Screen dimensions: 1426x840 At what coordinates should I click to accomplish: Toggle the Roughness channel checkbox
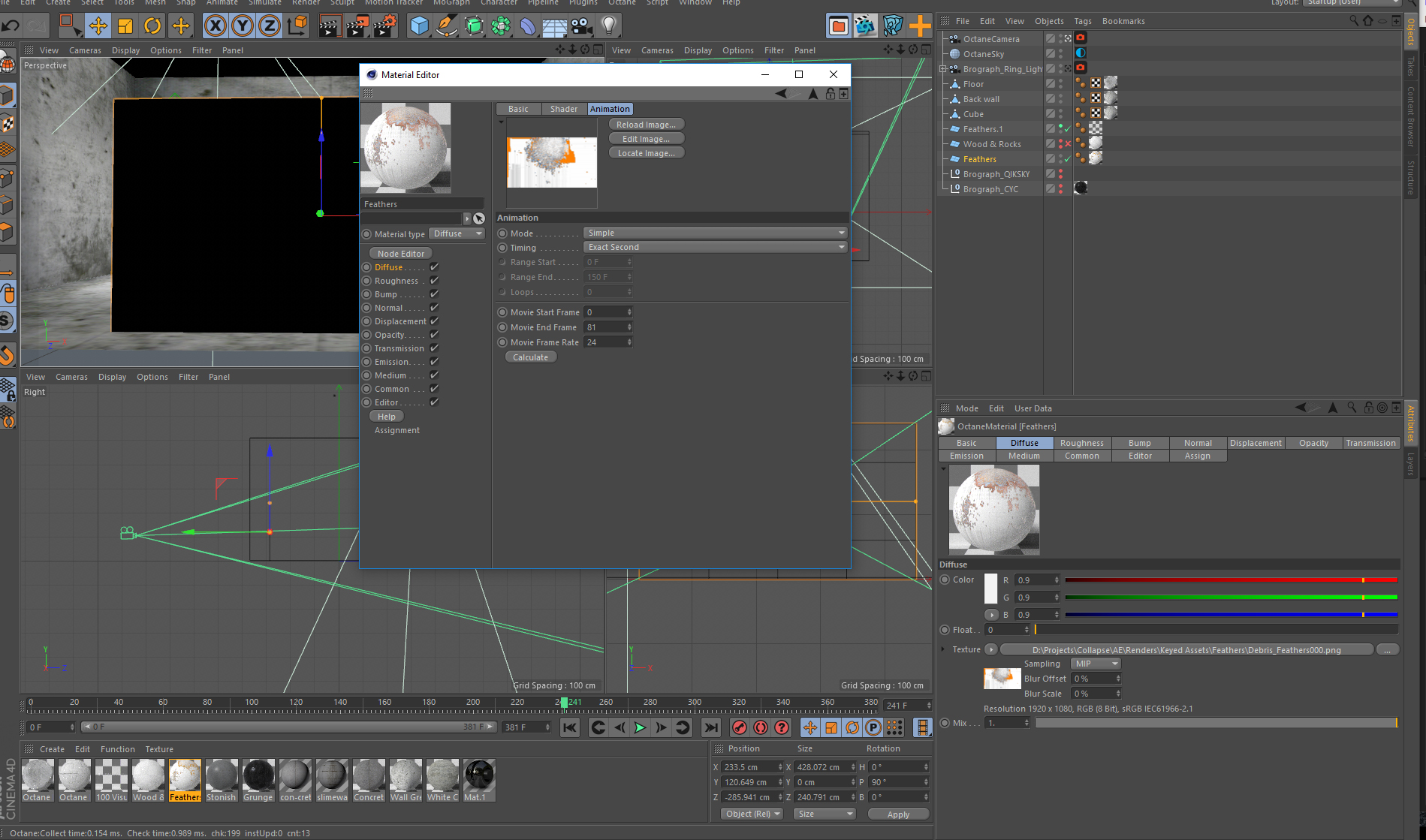[x=434, y=281]
